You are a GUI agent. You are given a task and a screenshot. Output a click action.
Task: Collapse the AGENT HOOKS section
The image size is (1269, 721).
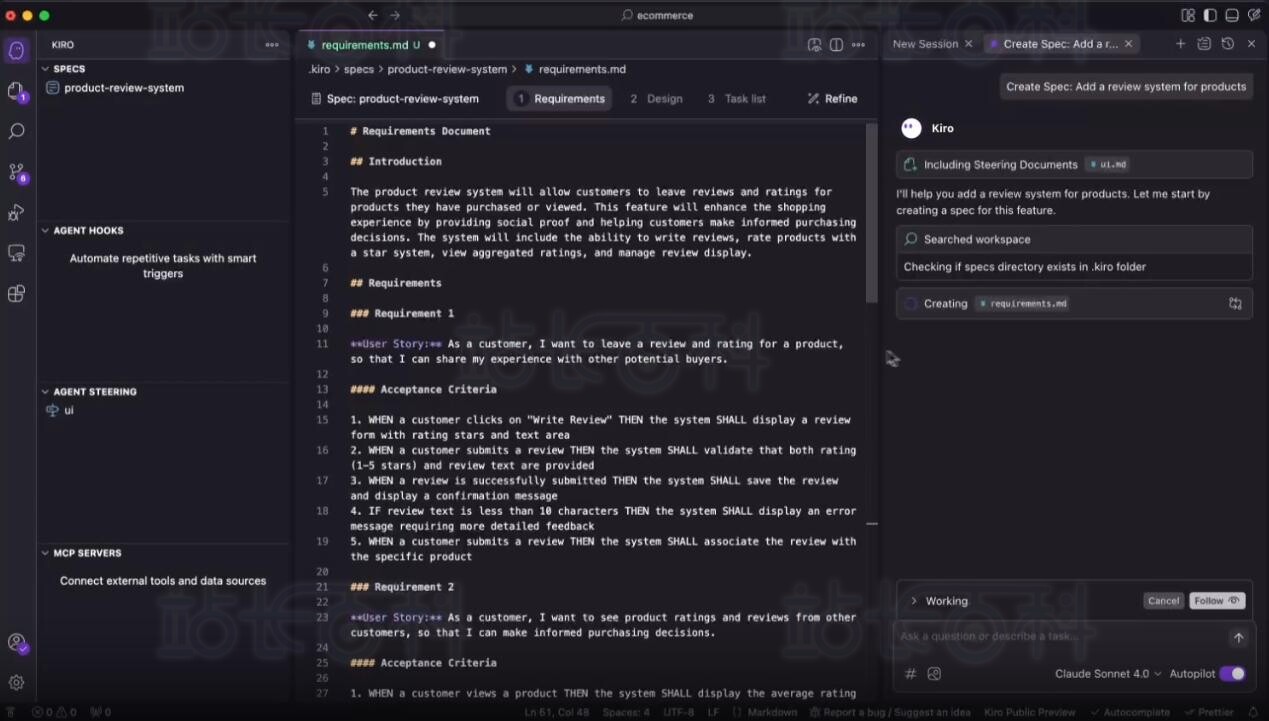click(88, 231)
